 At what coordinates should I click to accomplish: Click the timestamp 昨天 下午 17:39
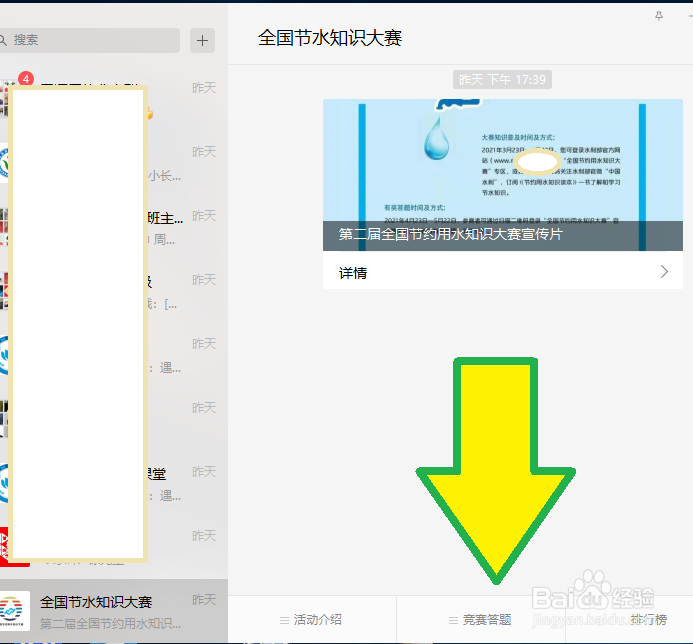click(x=502, y=80)
